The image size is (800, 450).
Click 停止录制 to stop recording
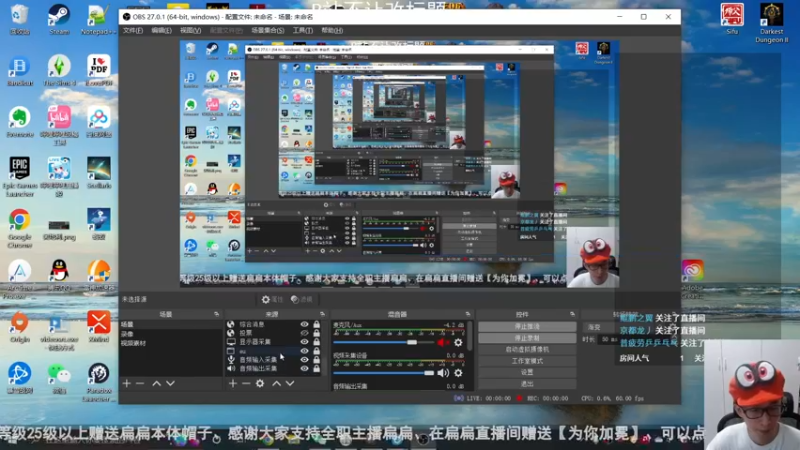pyautogui.click(x=527, y=338)
